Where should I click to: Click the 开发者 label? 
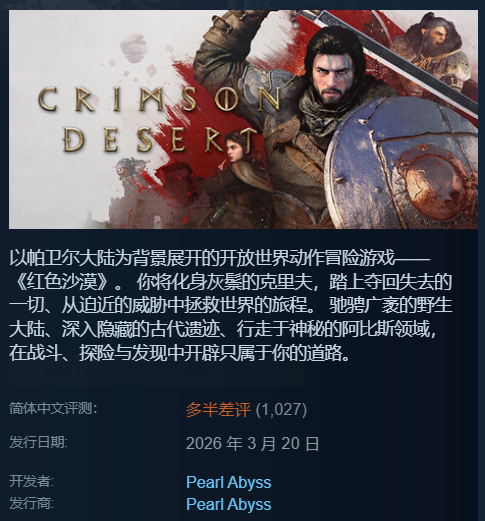(31, 481)
